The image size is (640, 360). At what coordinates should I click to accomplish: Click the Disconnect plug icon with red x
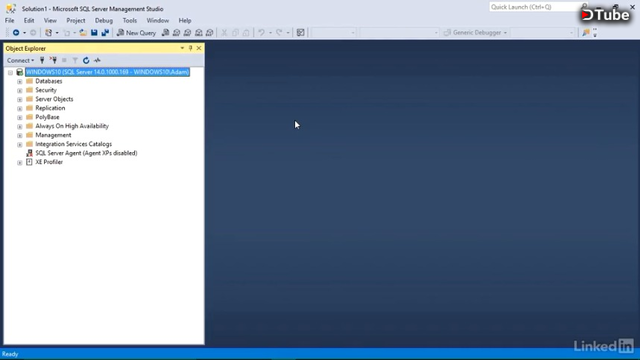53,60
